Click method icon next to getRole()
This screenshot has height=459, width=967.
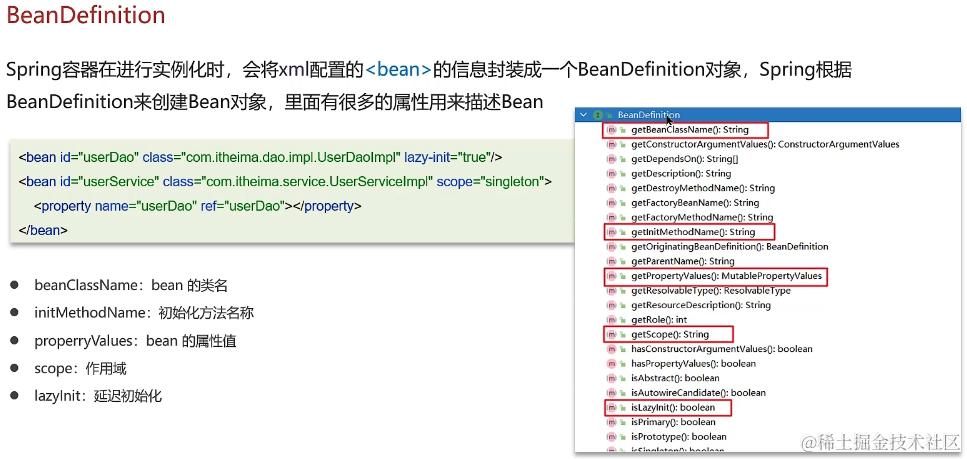click(x=612, y=320)
